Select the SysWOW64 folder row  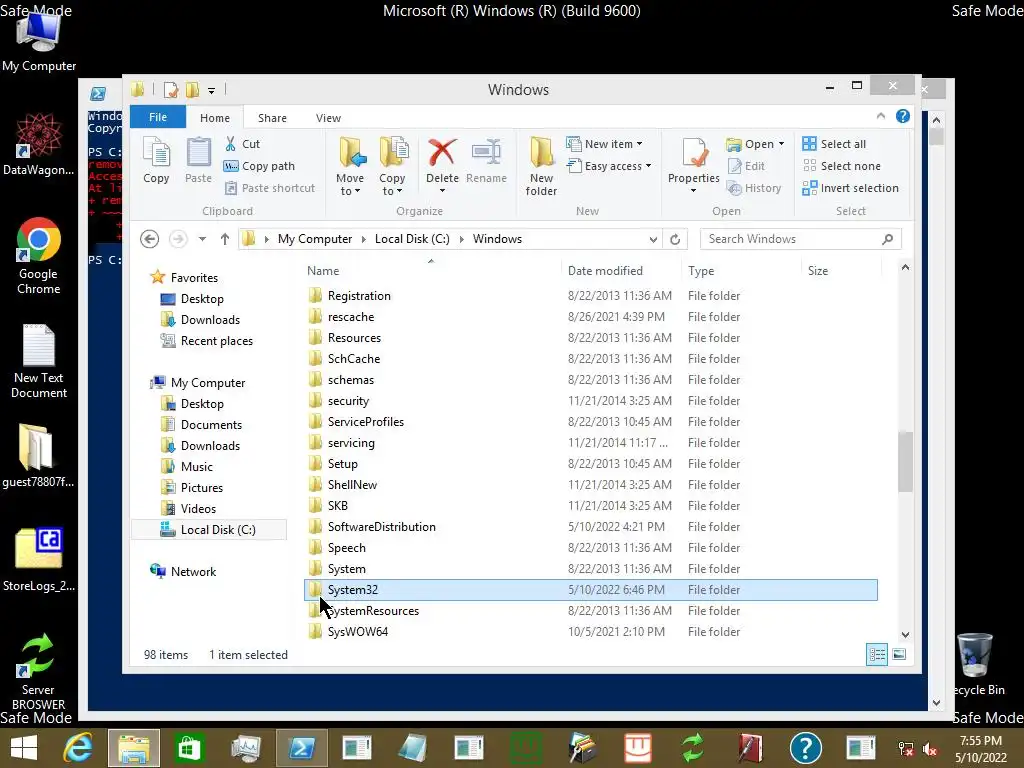[x=591, y=632]
